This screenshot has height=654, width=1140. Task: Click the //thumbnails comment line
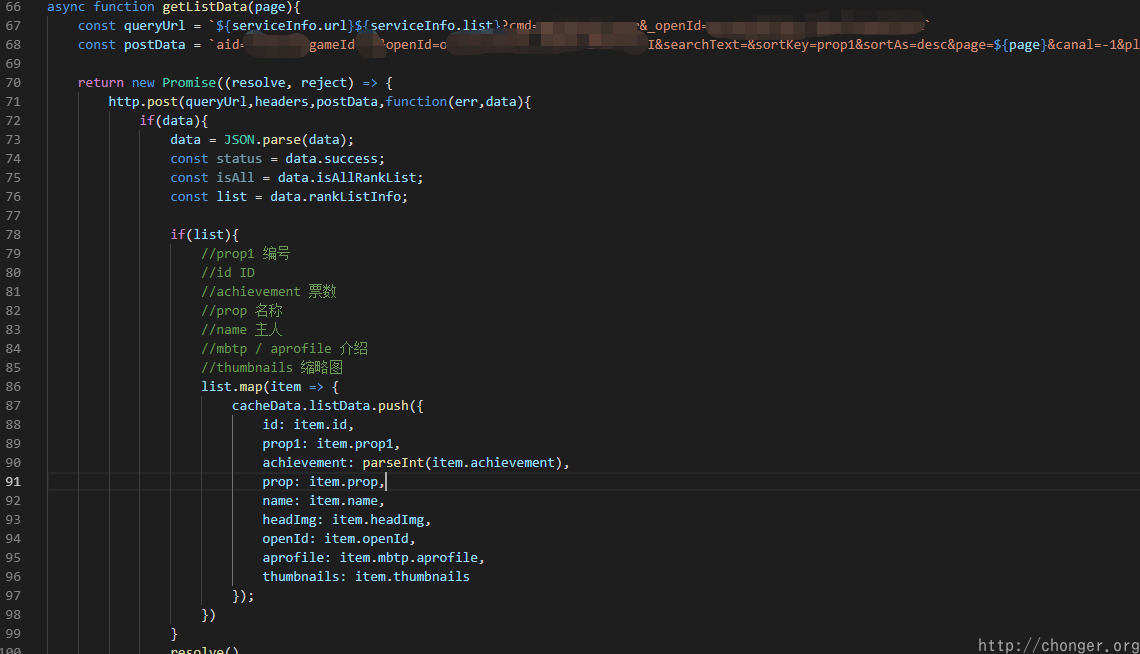pos(272,368)
